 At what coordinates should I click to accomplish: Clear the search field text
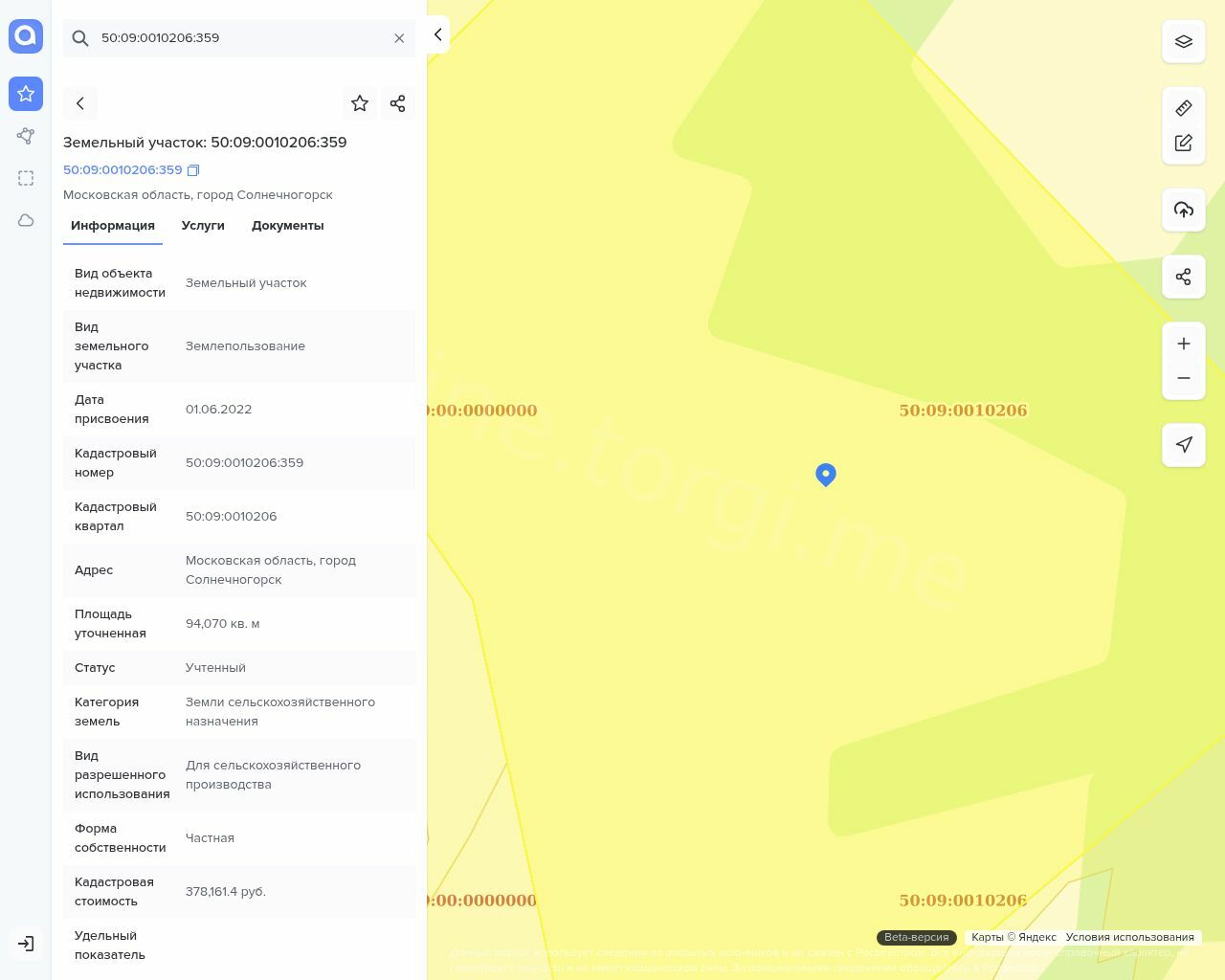click(x=399, y=38)
